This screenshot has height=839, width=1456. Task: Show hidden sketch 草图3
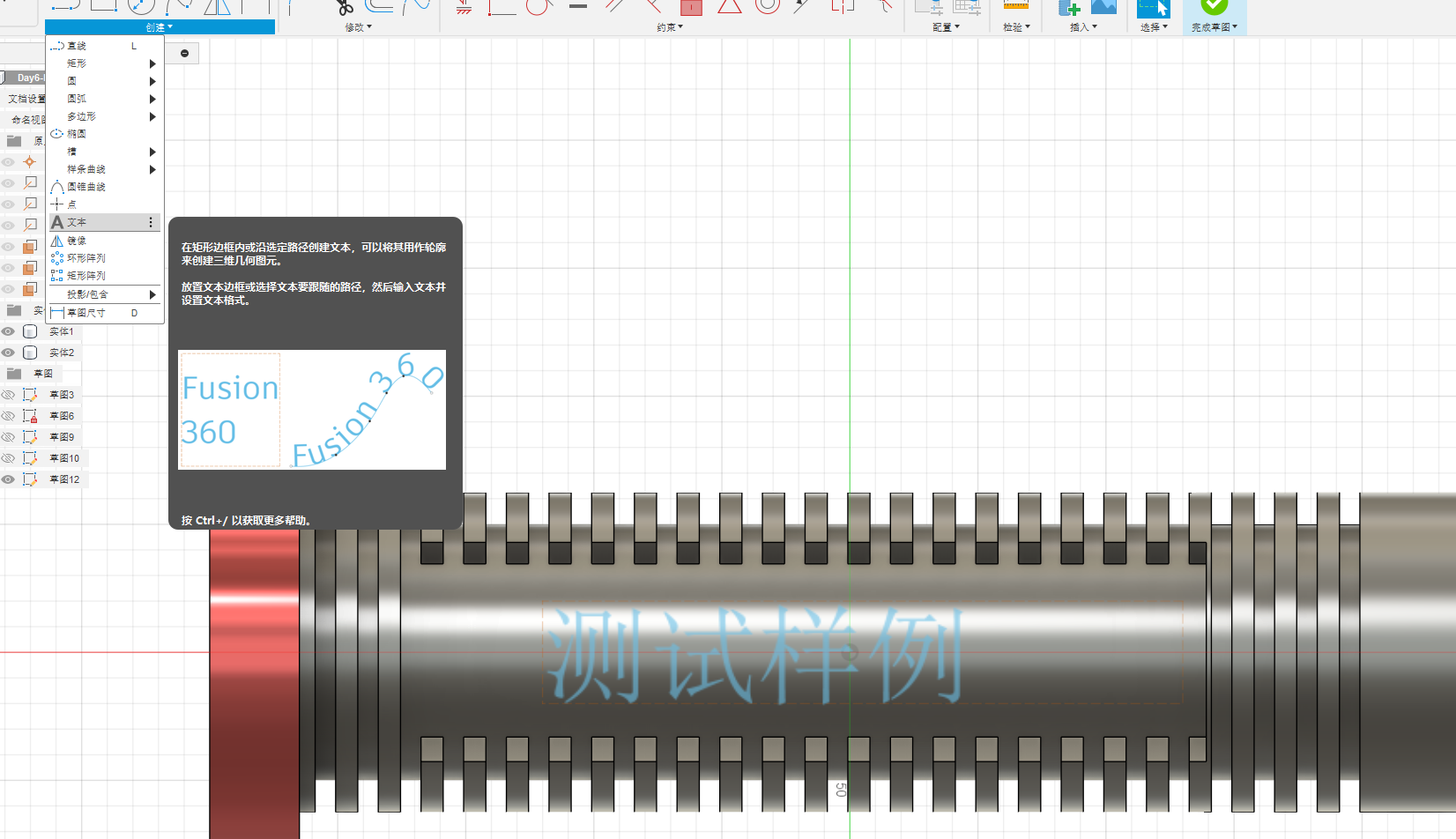coord(8,395)
